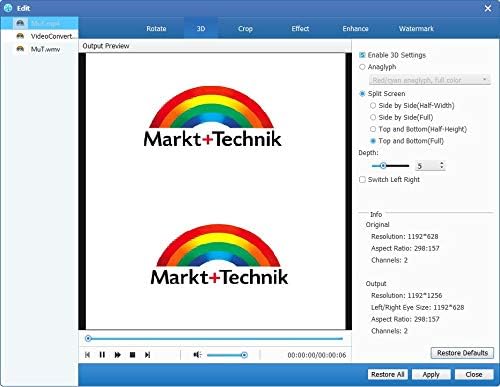
Task: Mute audio with the speaker icon
Action: [x=197, y=355]
